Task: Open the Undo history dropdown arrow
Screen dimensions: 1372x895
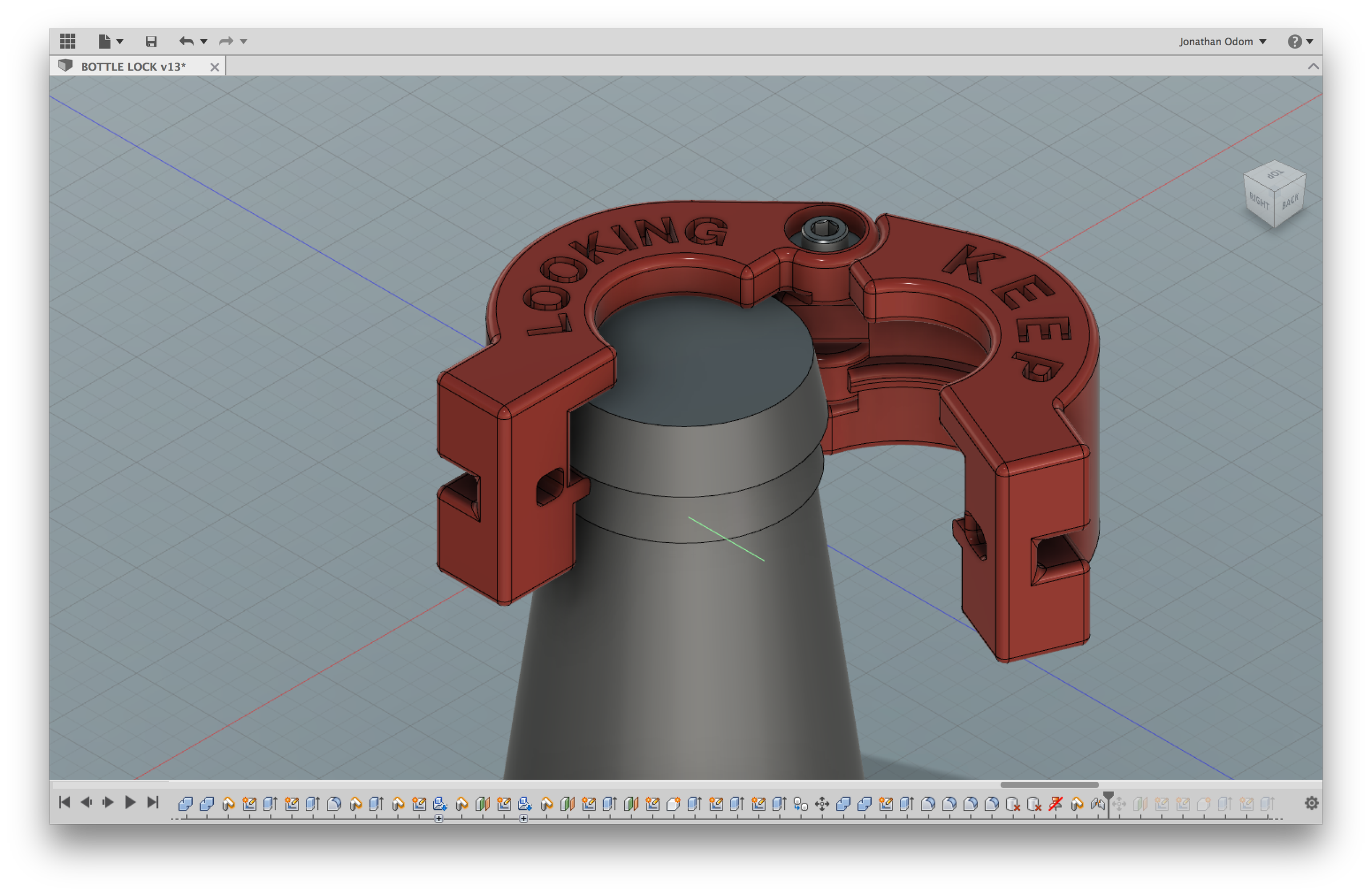Action: [x=204, y=41]
